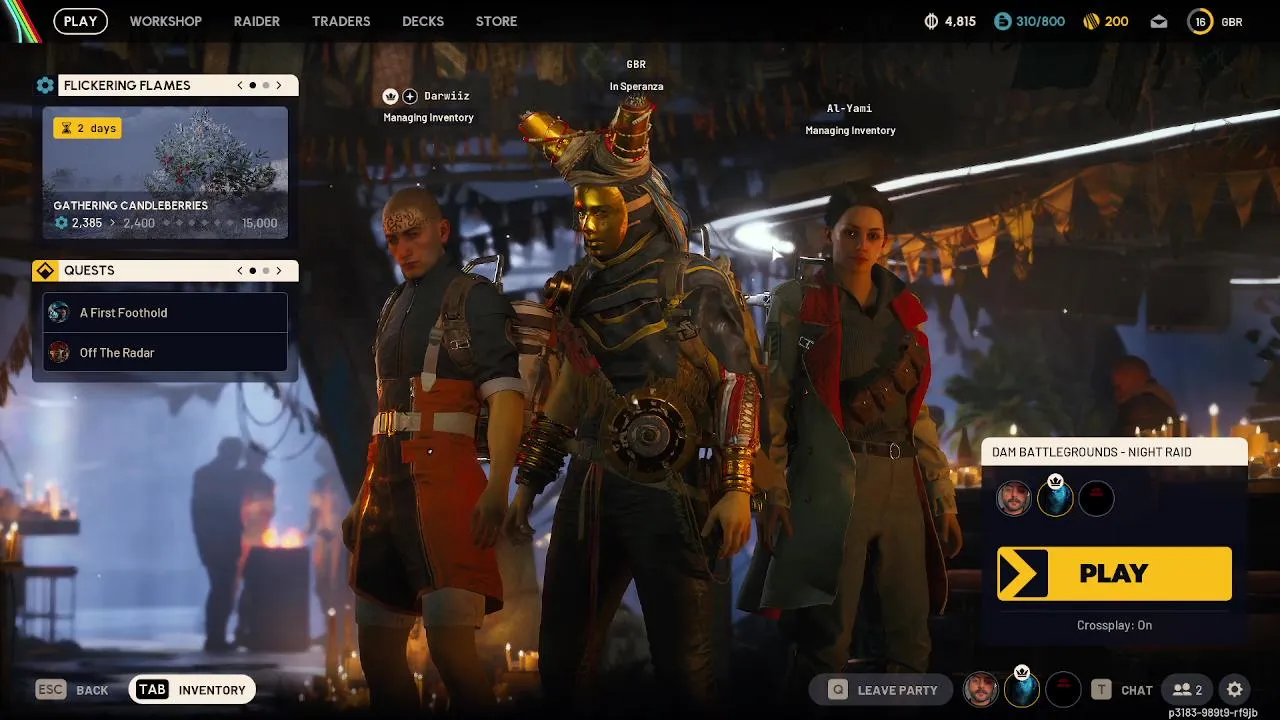Screen dimensions: 1280x720
Task: Click the crowned blue avatar in bottom bar
Action: tap(1022, 689)
